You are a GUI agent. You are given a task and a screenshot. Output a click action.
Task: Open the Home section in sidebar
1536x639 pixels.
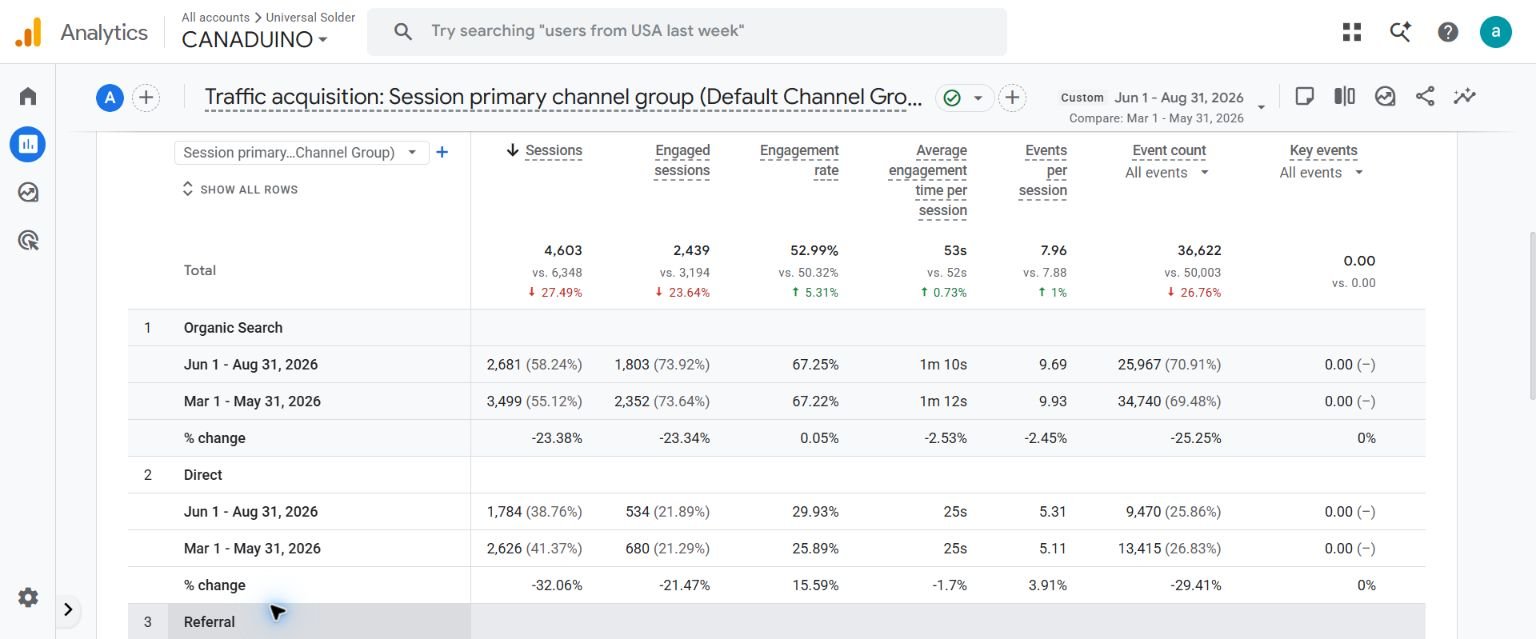28,96
